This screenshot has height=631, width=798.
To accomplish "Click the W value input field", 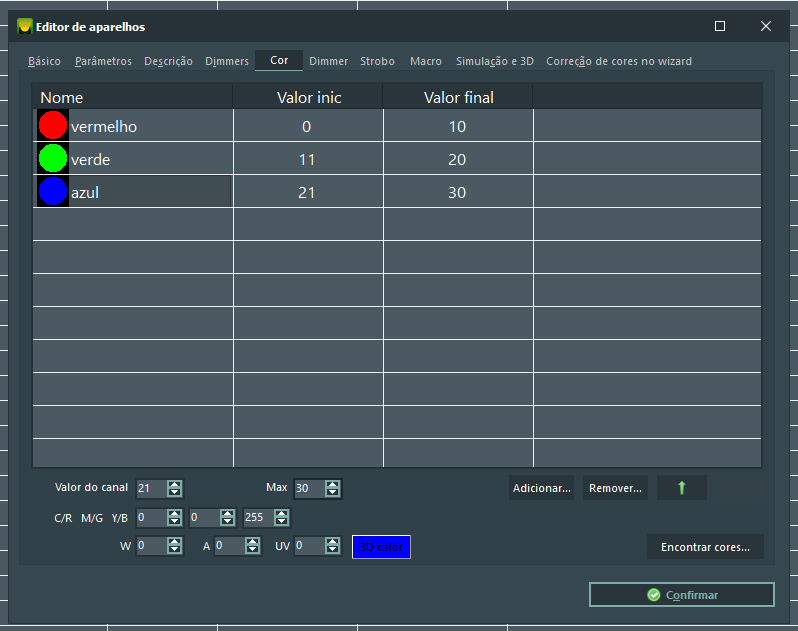I will click(151, 546).
